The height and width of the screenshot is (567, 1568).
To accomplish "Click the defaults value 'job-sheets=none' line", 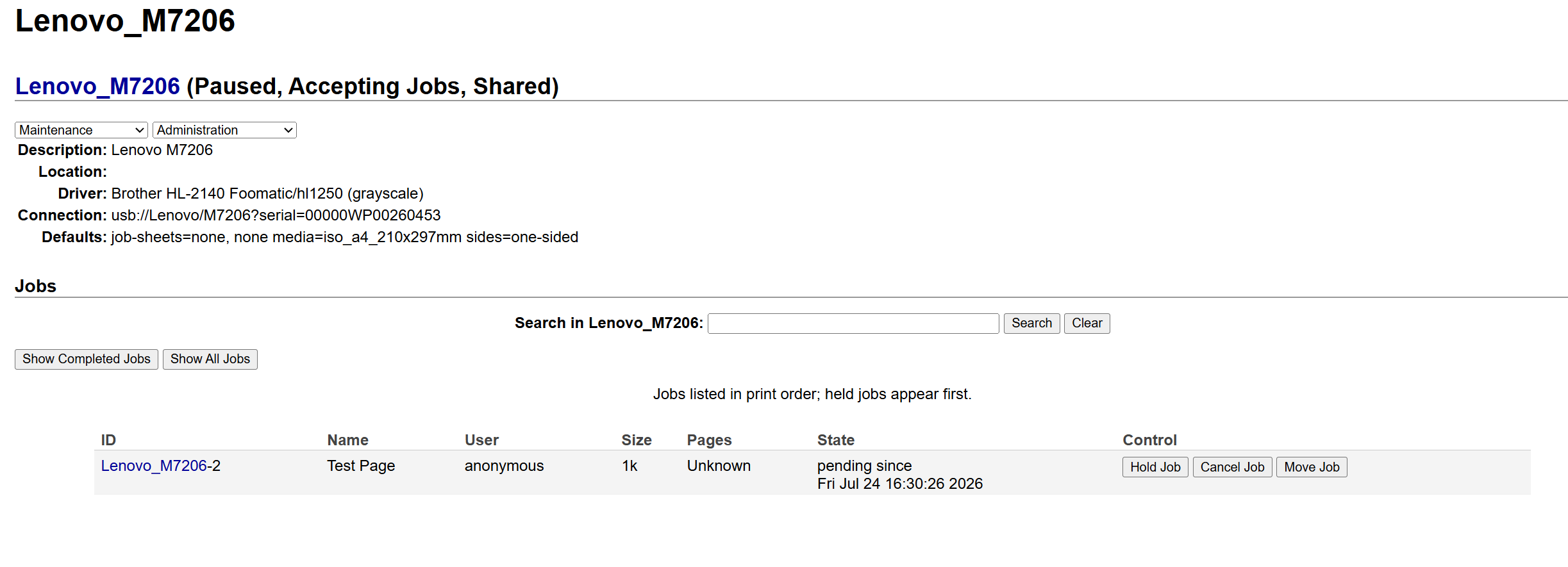I will [344, 237].
